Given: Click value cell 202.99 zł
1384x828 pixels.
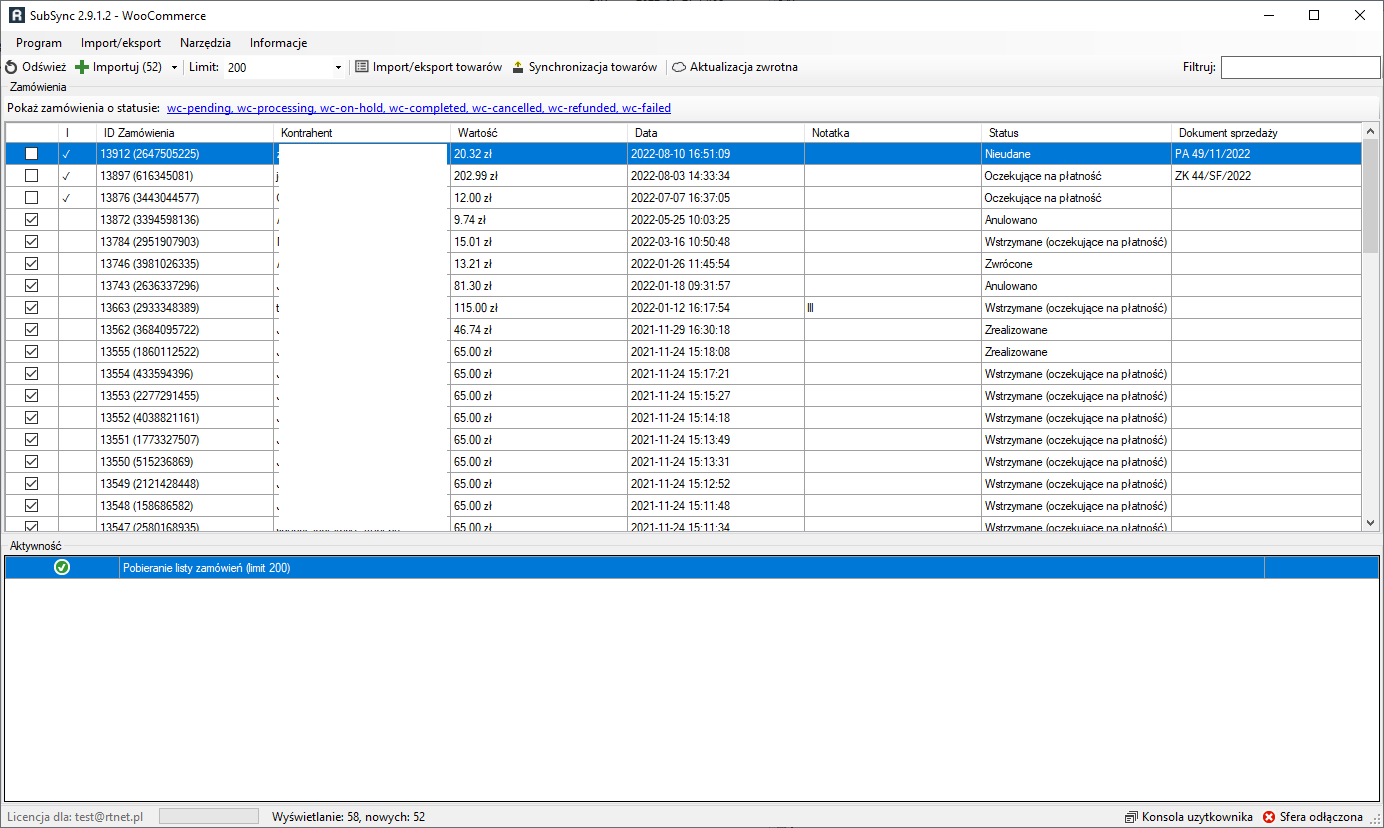Looking at the screenshot, I should pos(539,176).
